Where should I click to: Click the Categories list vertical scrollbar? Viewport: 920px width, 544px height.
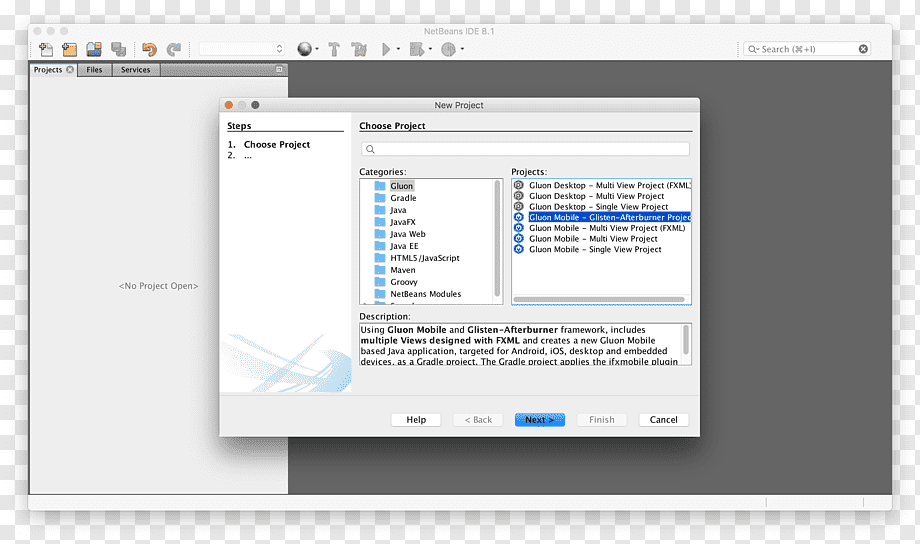pos(498,238)
